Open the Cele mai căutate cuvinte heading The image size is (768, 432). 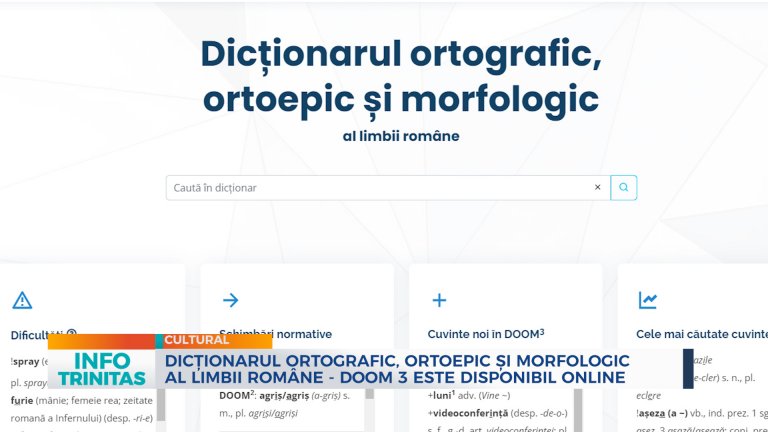pyautogui.click(x=702, y=334)
